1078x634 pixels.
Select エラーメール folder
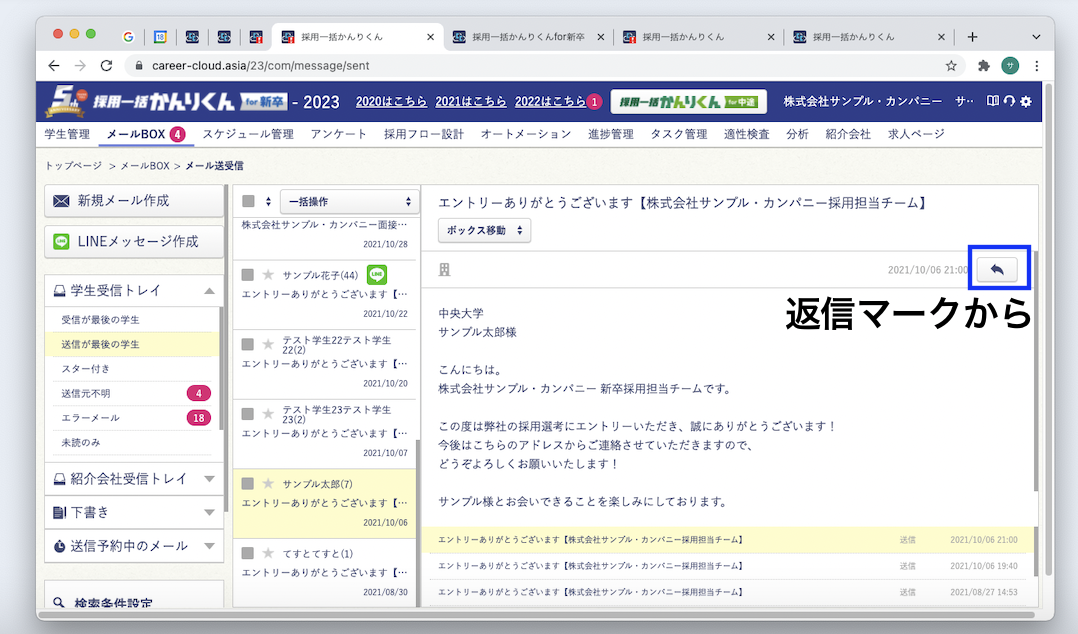coord(90,418)
